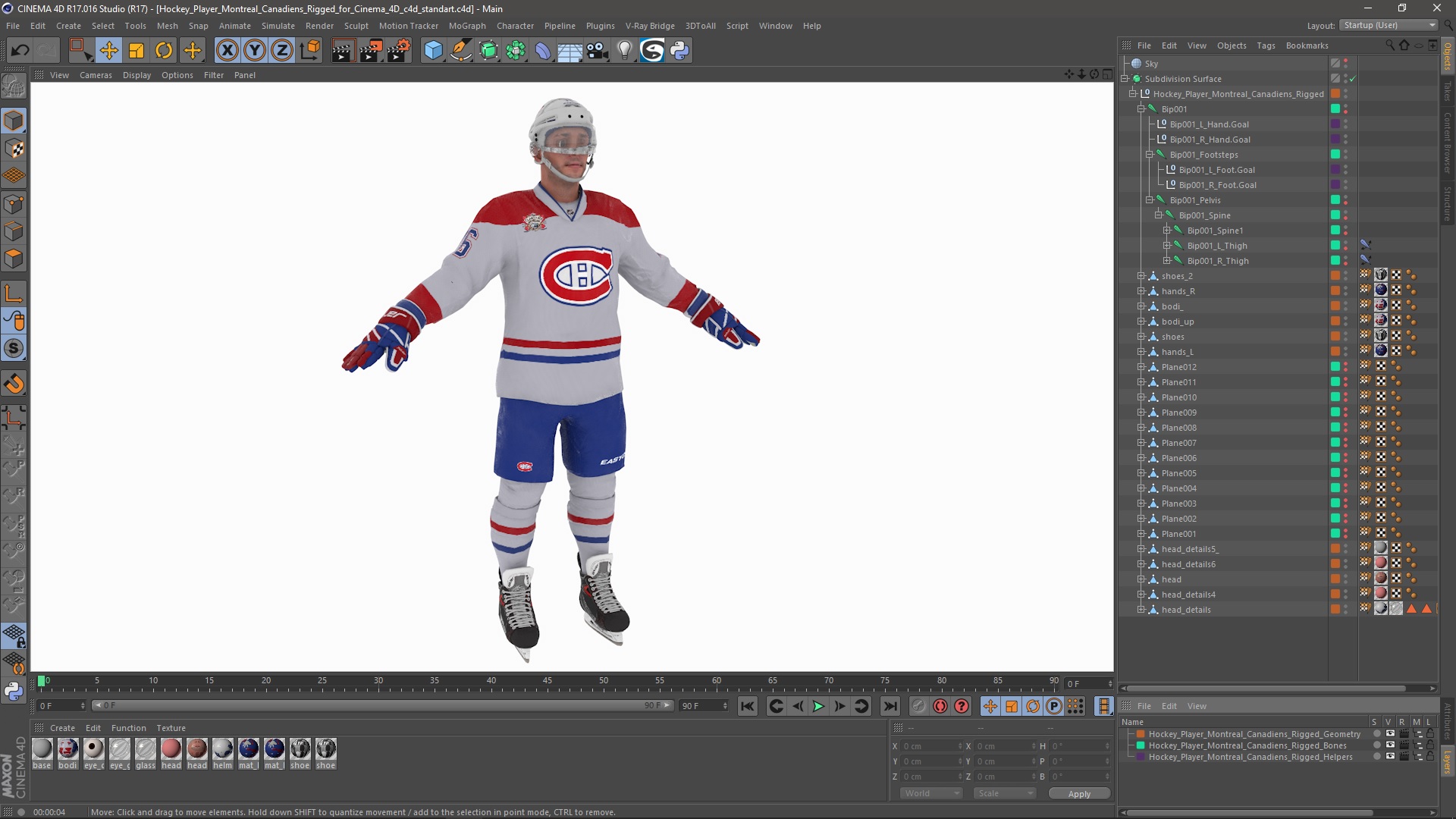The image size is (1456, 819).
Task: Click the Subdivision Surface generator icon
Action: 489,51
